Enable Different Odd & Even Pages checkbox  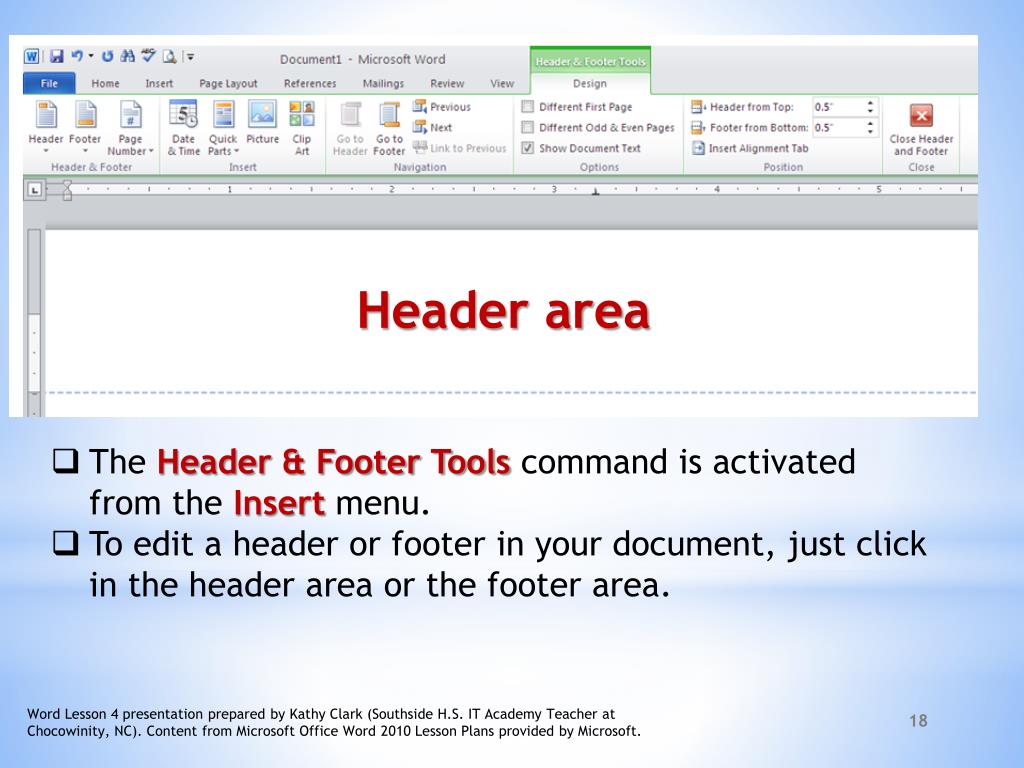(x=528, y=127)
